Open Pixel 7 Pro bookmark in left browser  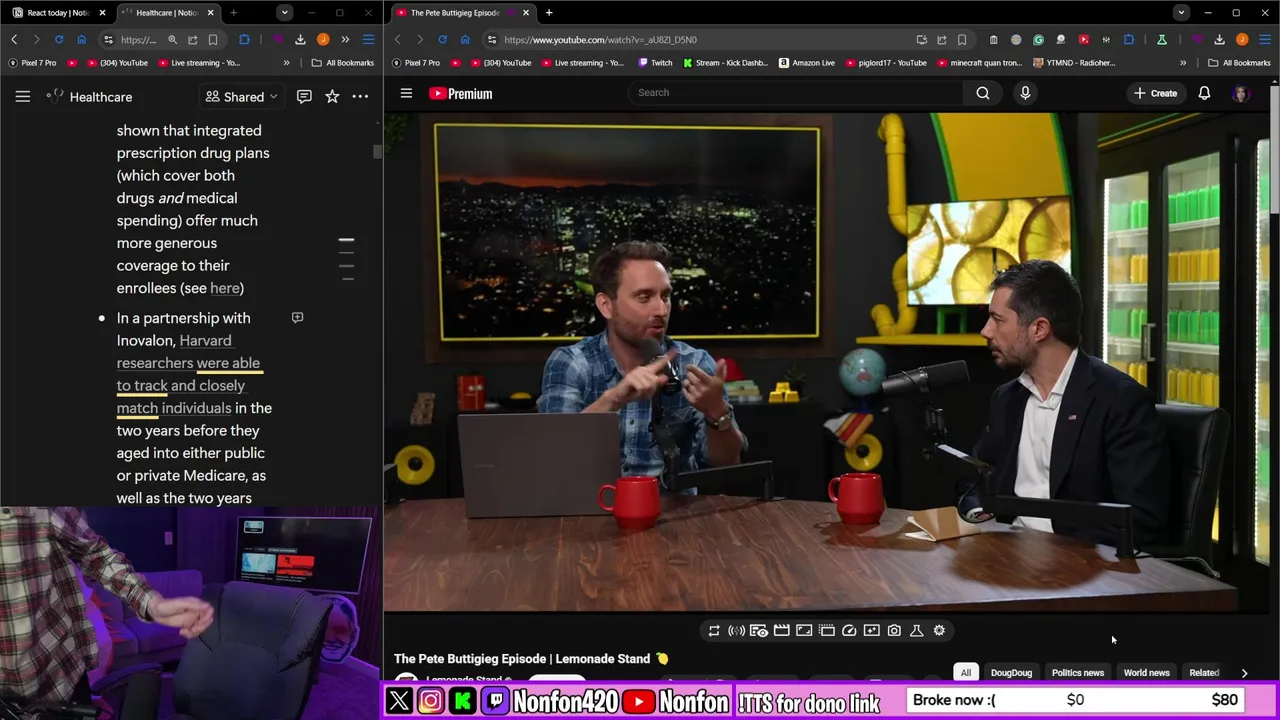click(32, 63)
